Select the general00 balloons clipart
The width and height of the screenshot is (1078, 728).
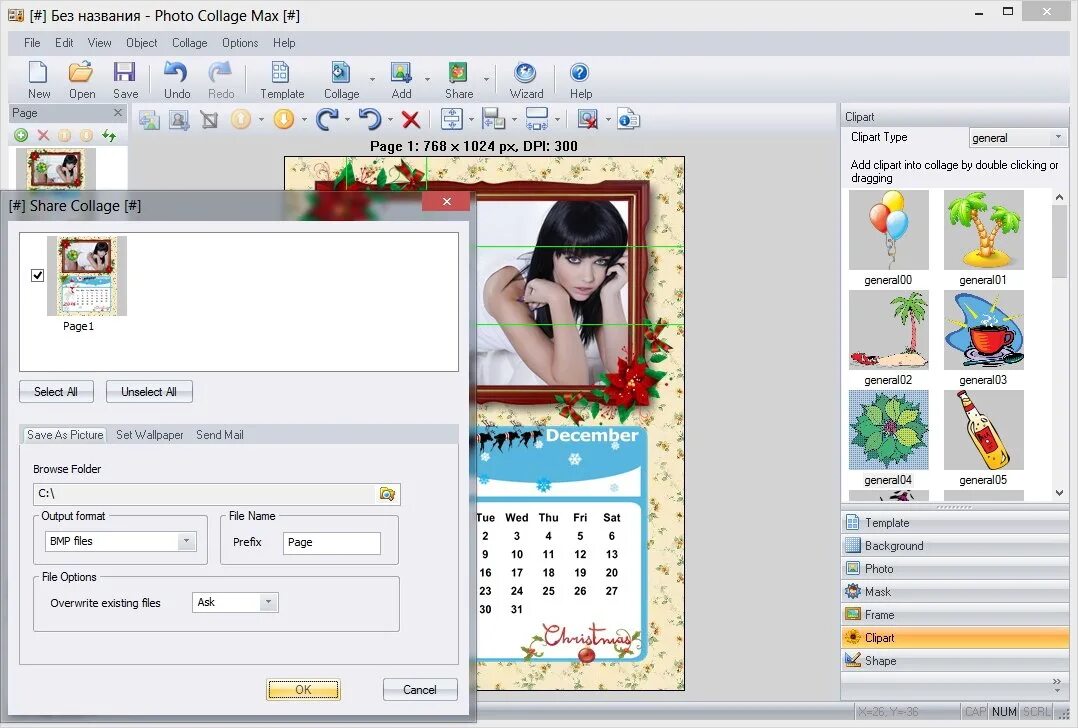(x=888, y=230)
